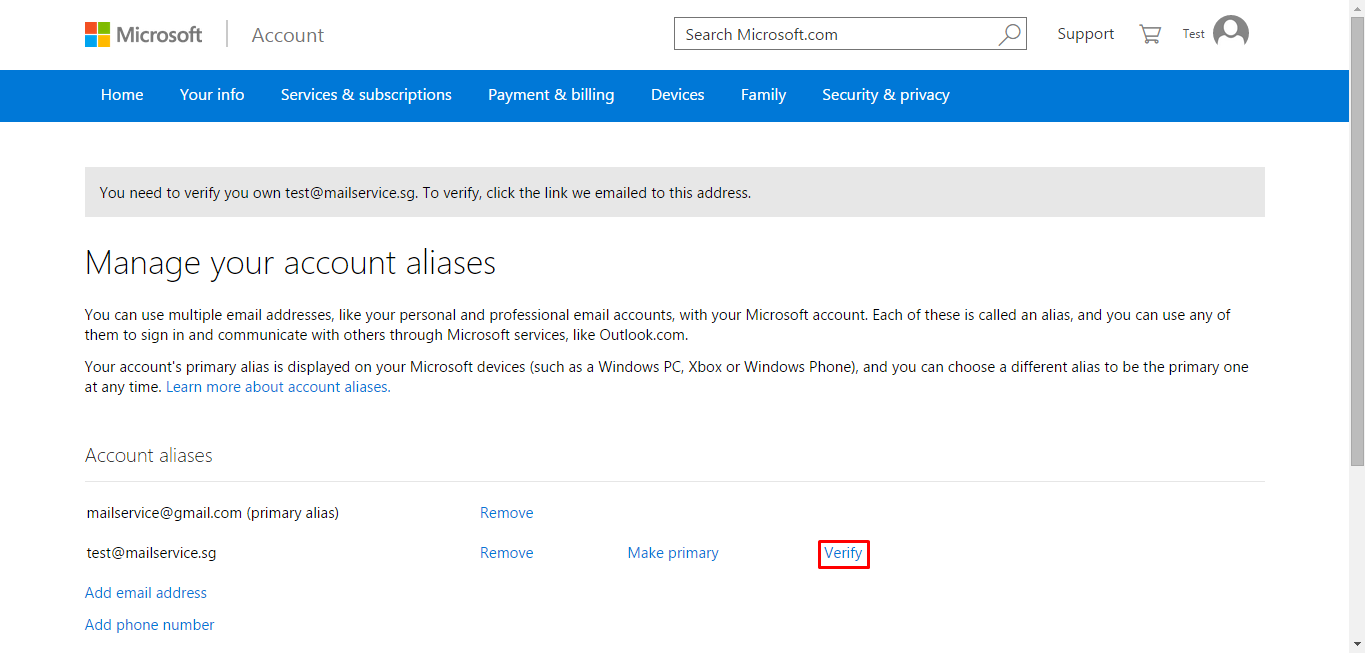Click the Test username text
The height and width of the screenshot is (653, 1365).
point(1194,34)
